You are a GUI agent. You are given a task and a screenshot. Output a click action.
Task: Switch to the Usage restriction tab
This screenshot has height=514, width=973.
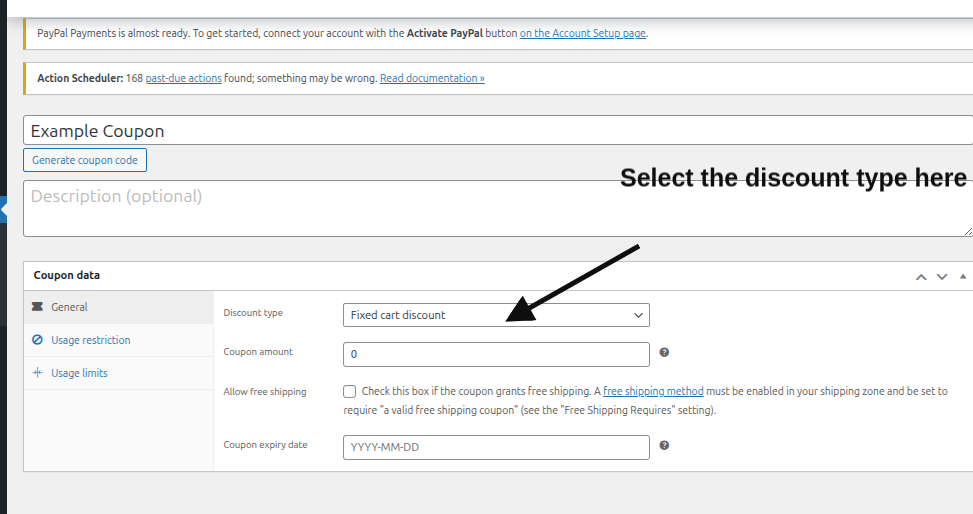pyautogui.click(x=90, y=340)
